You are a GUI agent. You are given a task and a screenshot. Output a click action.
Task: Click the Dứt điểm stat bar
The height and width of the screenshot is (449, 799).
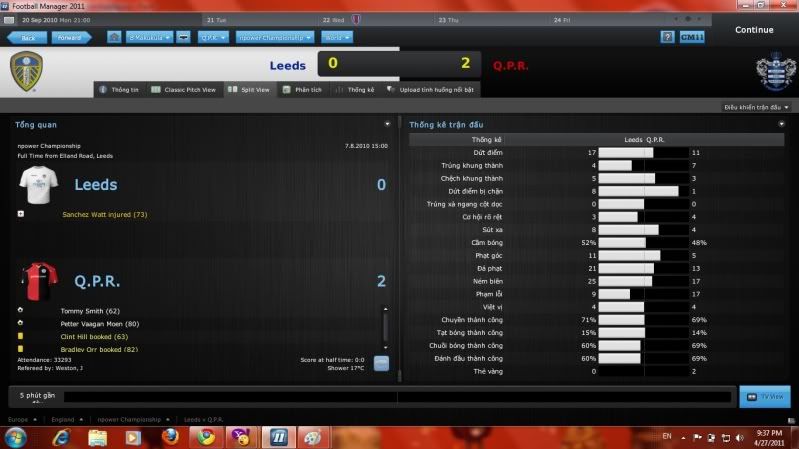click(644, 152)
